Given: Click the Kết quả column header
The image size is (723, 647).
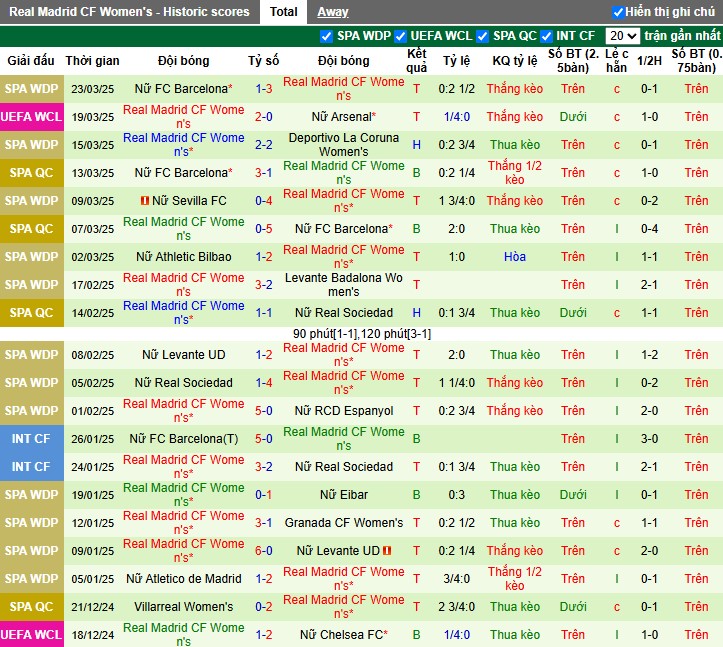Looking at the screenshot, I should coord(416,61).
